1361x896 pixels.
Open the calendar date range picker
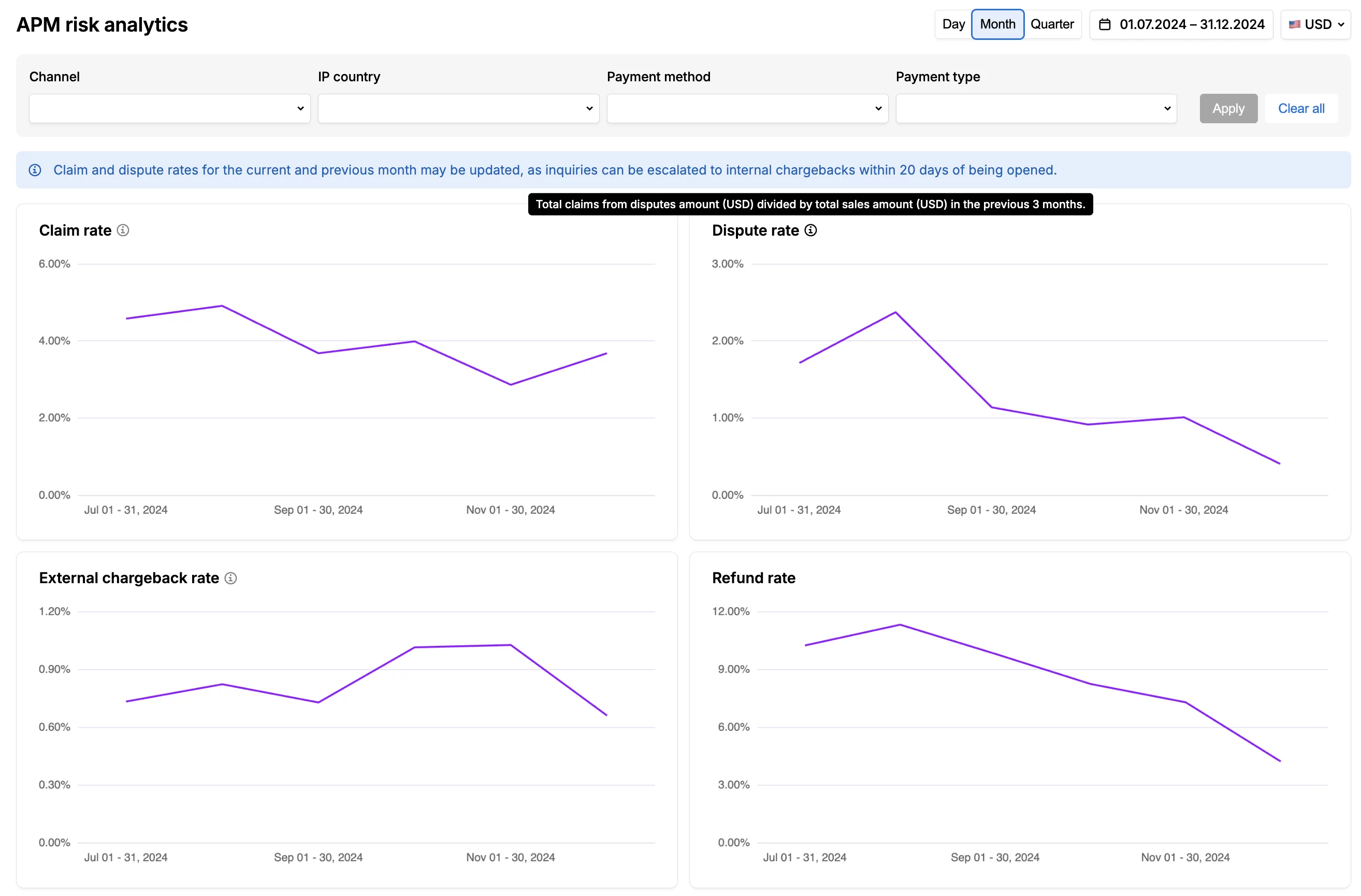1180,24
